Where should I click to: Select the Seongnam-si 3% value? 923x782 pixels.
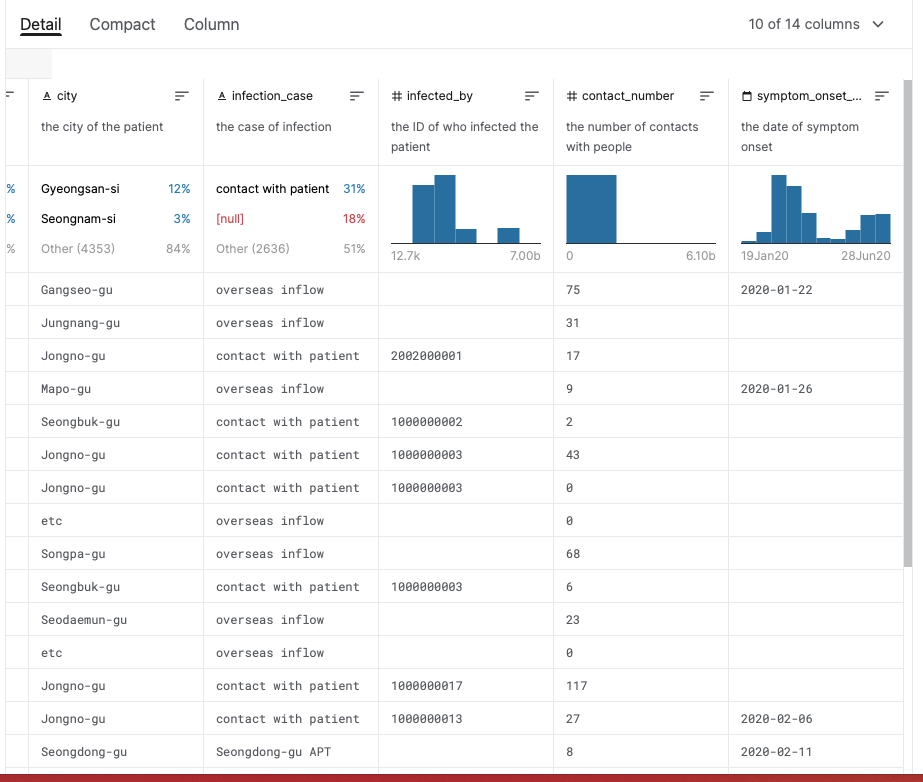115,219
